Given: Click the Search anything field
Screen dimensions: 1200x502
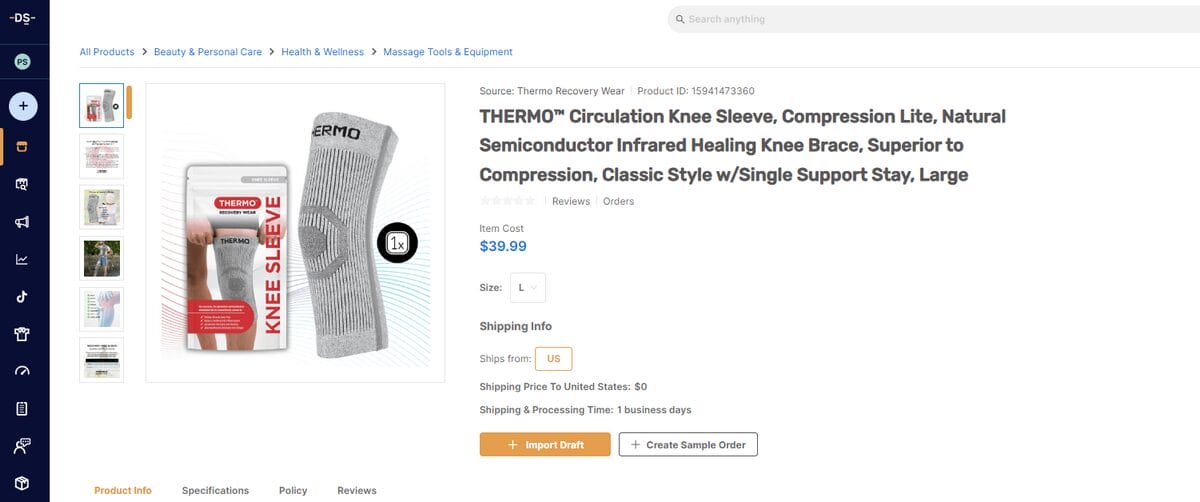Looking at the screenshot, I should point(930,19).
